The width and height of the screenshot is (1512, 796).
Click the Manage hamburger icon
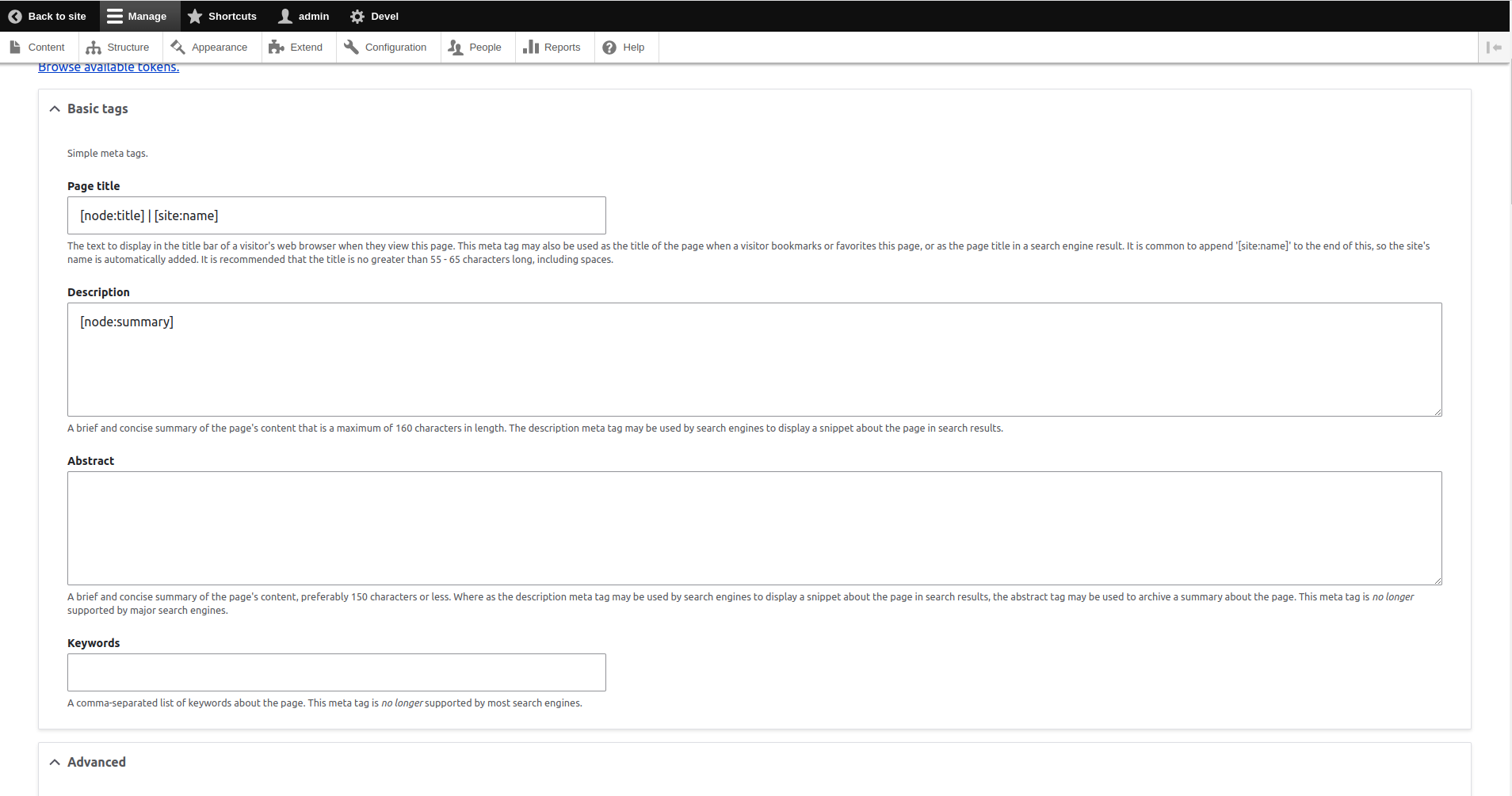tap(115, 17)
